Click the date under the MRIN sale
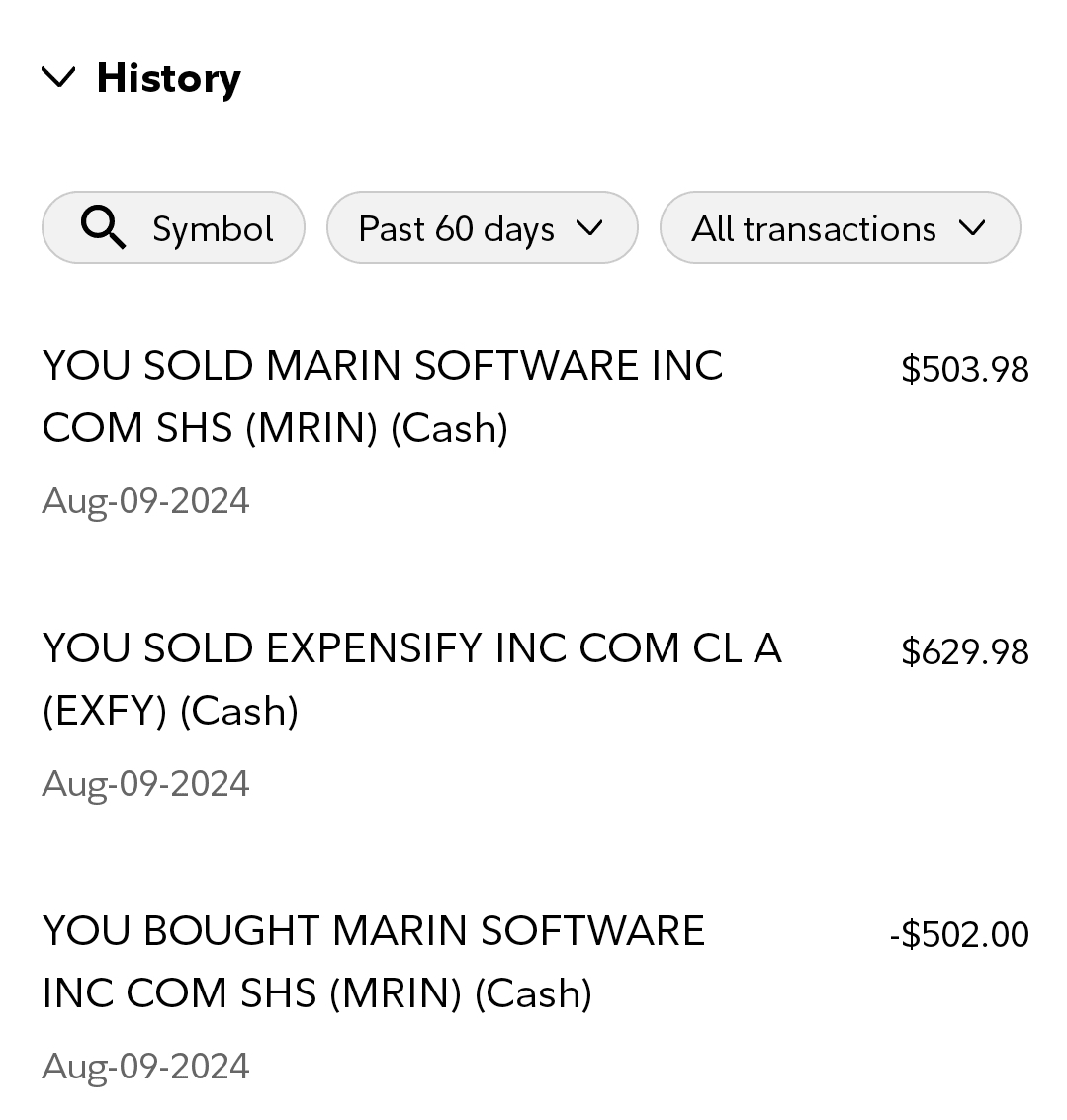The width and height of the screenshot is (1067, 1120). tap(145, 501)
